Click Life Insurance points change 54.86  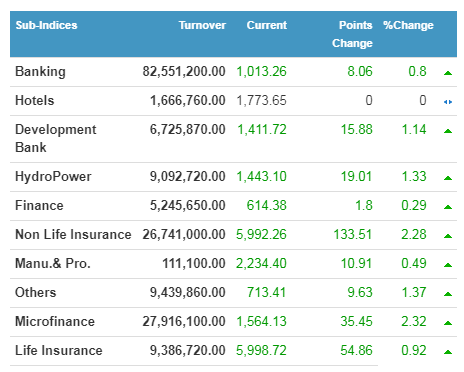click(x=356, y=350)
